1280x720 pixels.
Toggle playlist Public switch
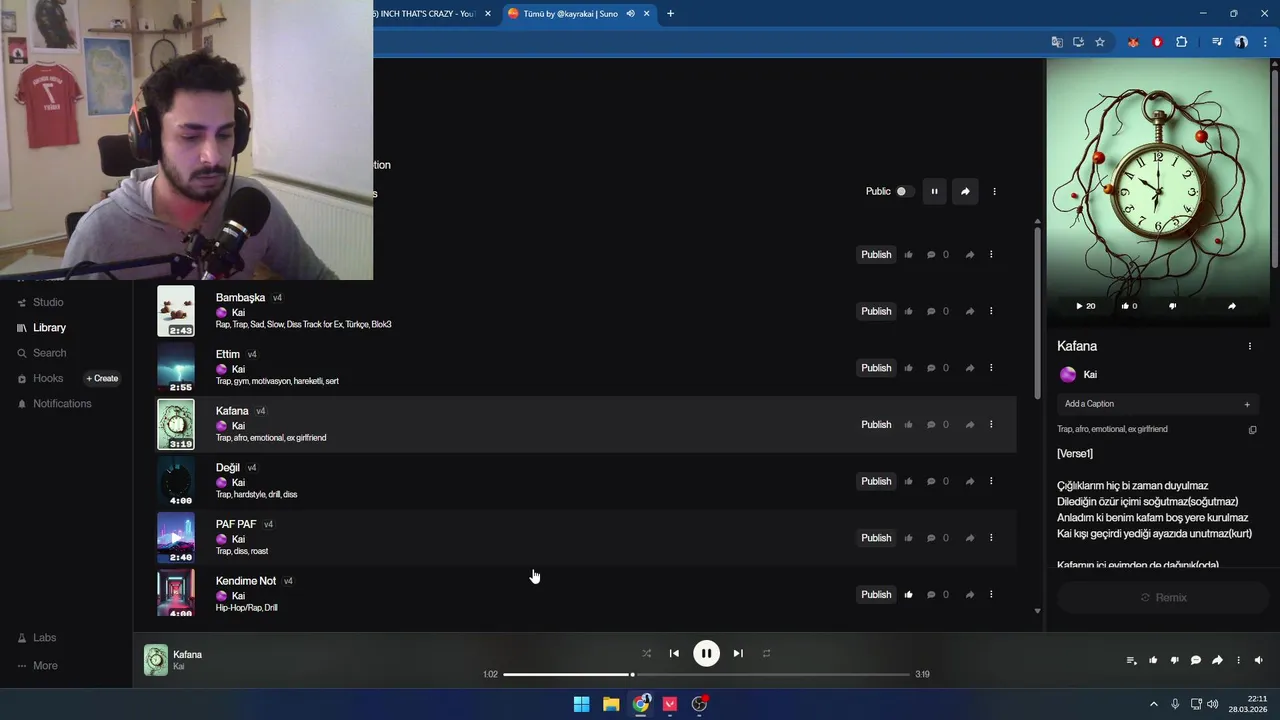click(904, 191)
